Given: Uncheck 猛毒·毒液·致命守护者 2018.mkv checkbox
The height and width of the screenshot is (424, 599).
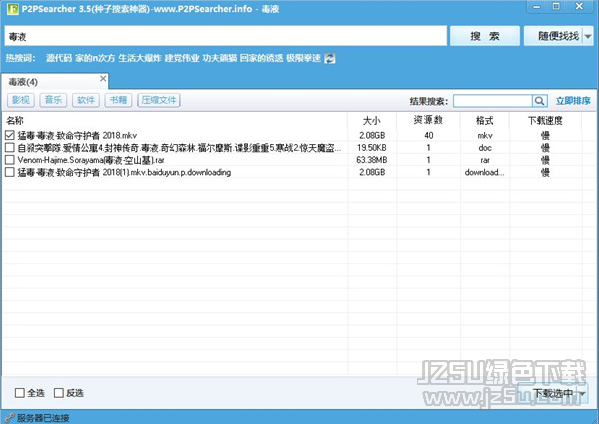Looking at the screenshot, I should pos(10,135).
